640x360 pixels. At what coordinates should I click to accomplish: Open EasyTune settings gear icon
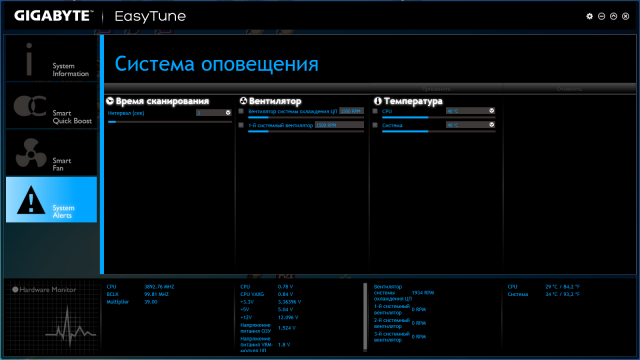589,16
